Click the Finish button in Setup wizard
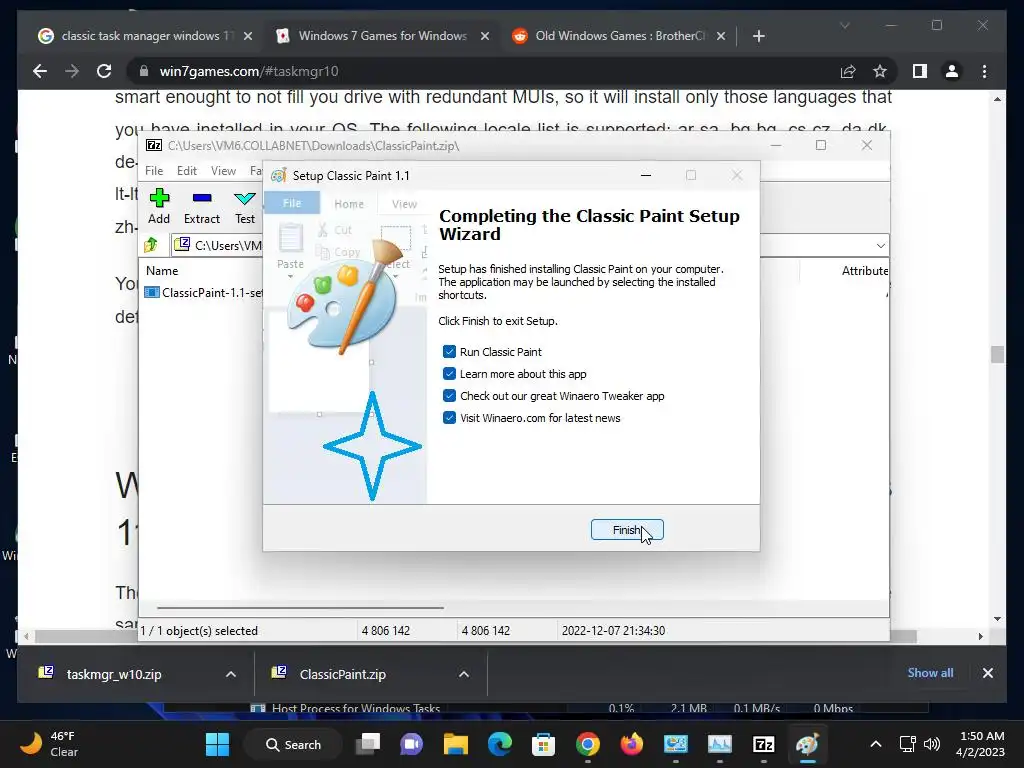 click(627, 530)
